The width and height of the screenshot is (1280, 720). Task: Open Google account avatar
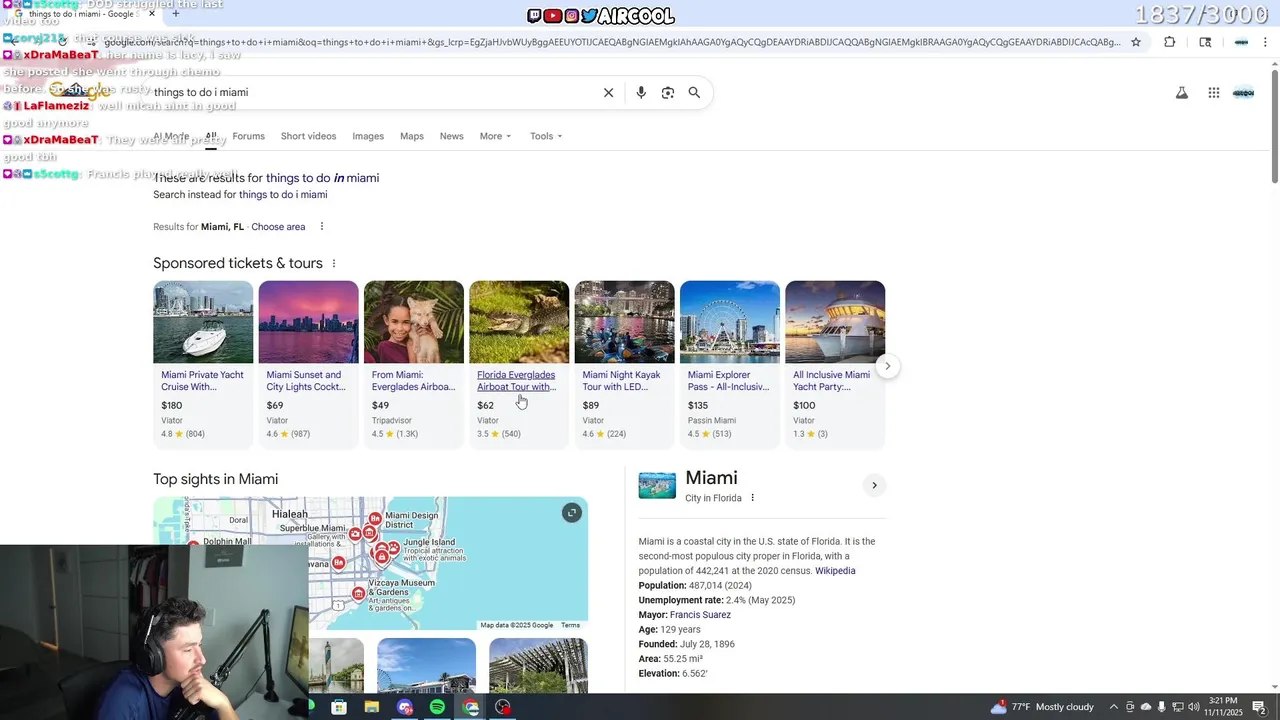(x=1243, y=92)
